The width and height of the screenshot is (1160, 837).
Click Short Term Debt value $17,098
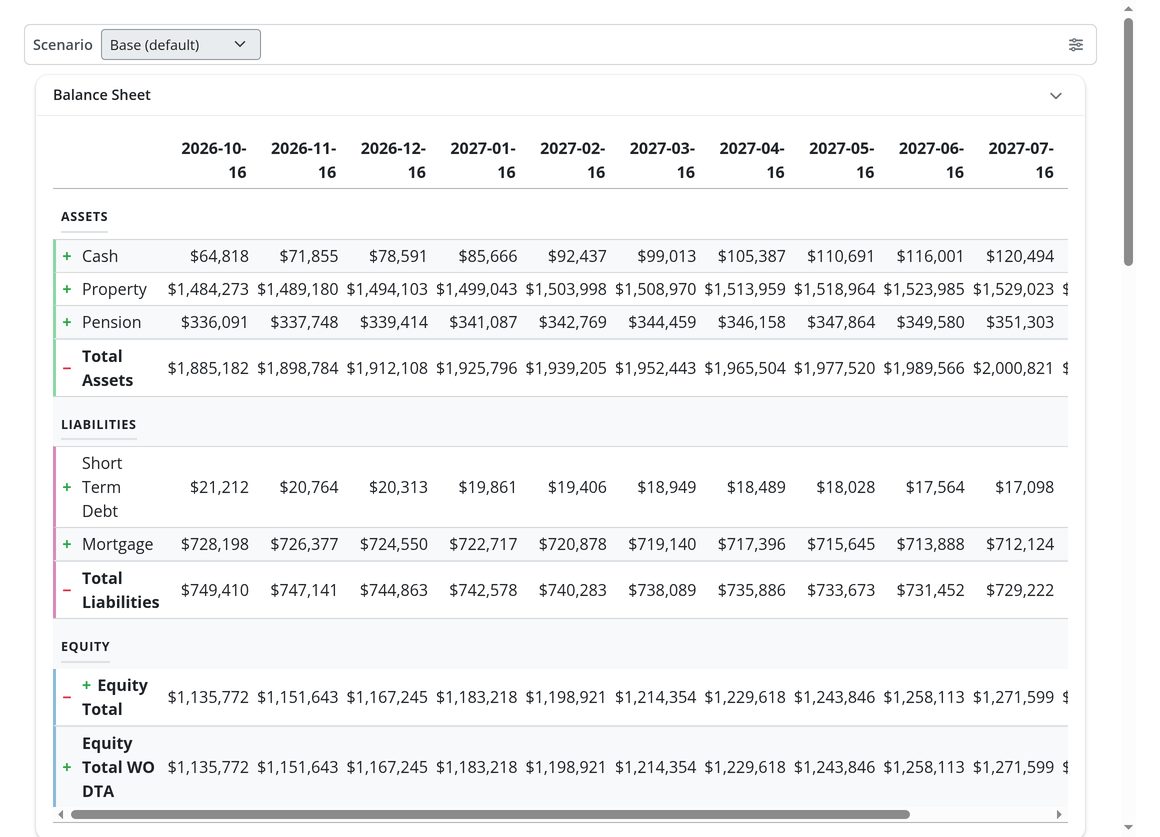pyautogui.click(x=1024, y=487)
